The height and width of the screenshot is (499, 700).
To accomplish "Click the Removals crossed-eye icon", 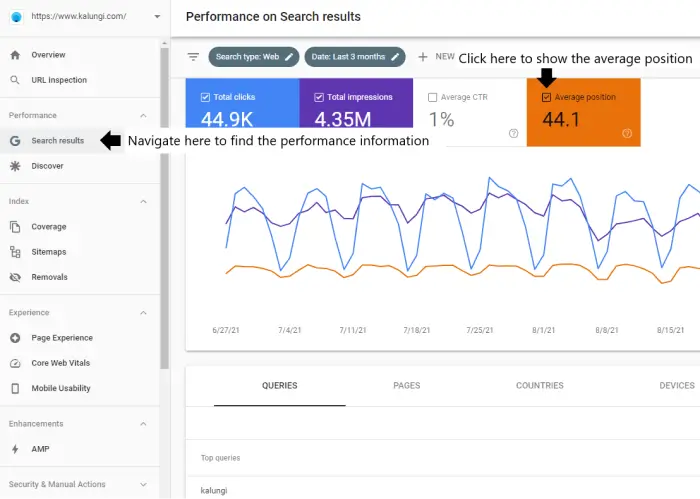I will 15,277.
